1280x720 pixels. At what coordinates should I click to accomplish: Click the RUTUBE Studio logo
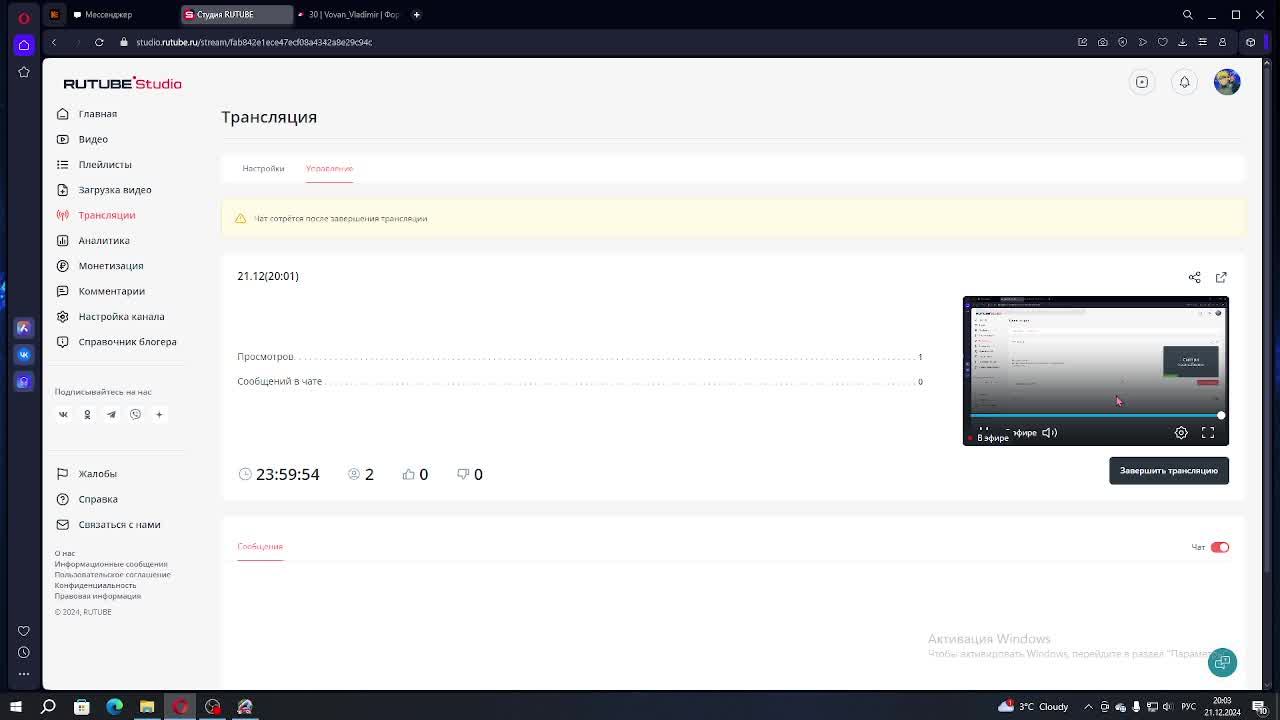click(122, 84)
